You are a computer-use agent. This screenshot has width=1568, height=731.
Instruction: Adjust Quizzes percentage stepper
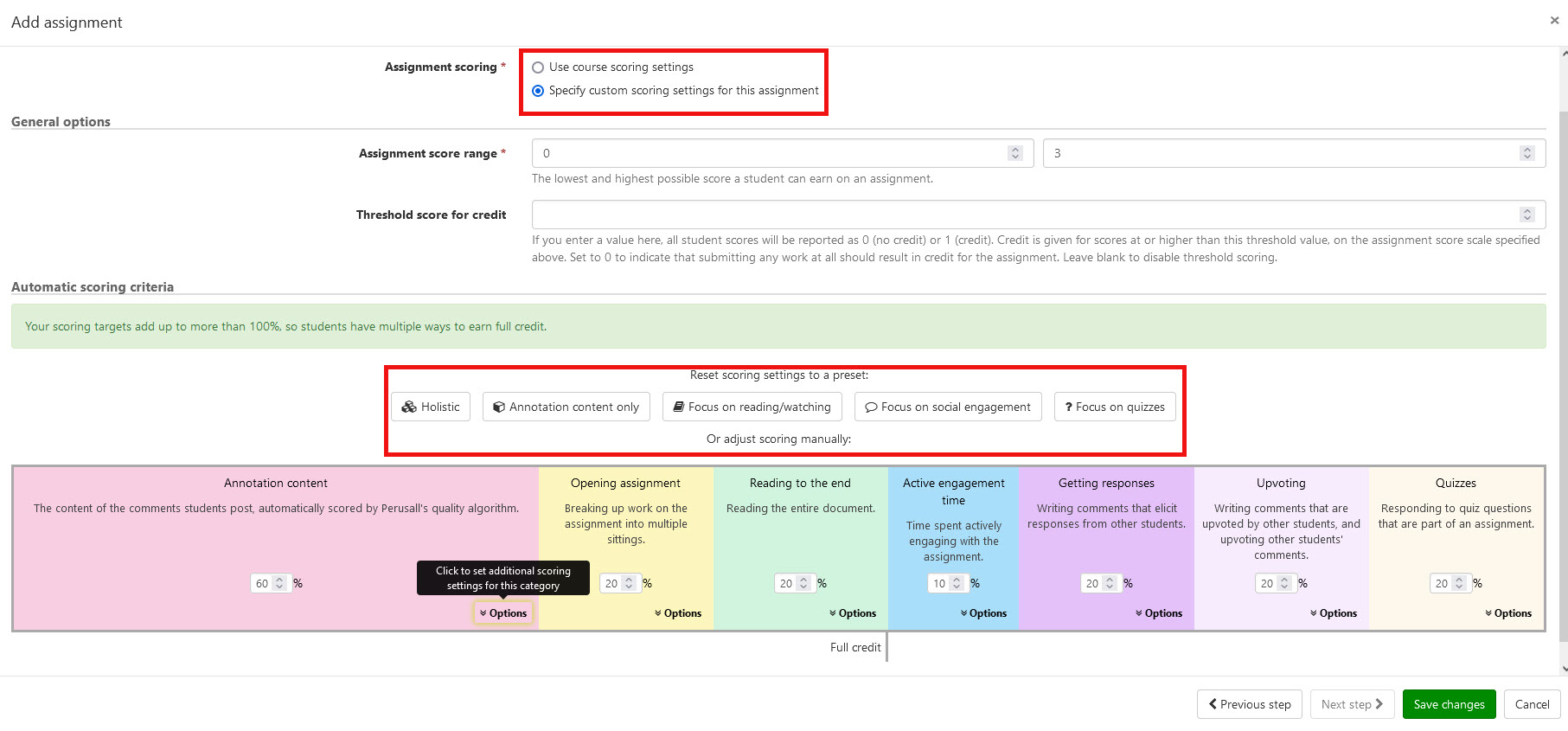click(x=1459, y=584)
